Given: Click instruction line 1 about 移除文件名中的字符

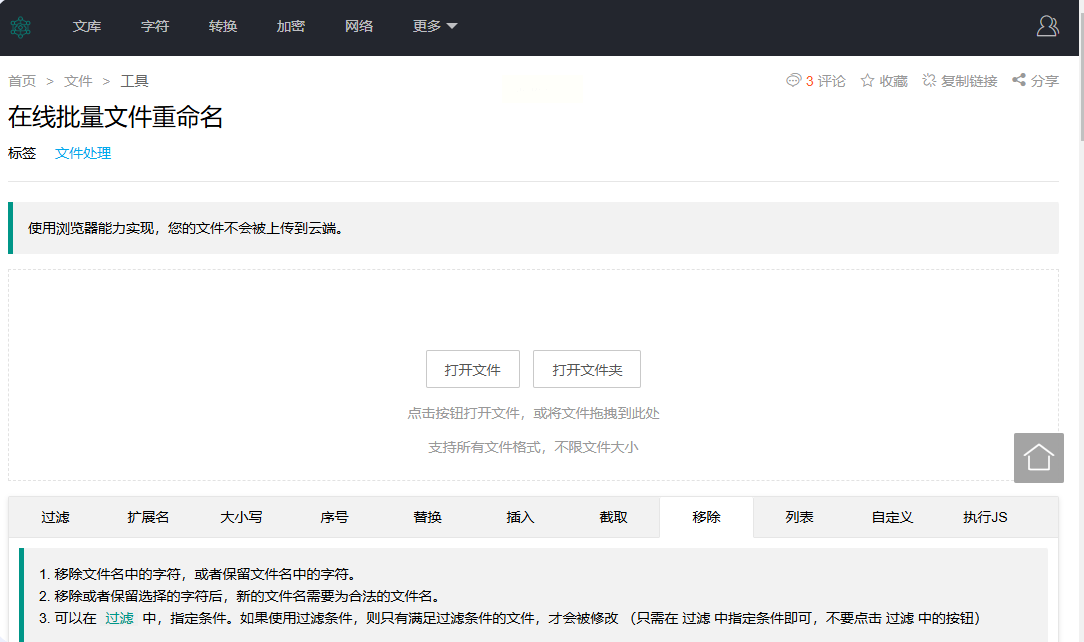Looking at the screenshot, I should point(198,574).
